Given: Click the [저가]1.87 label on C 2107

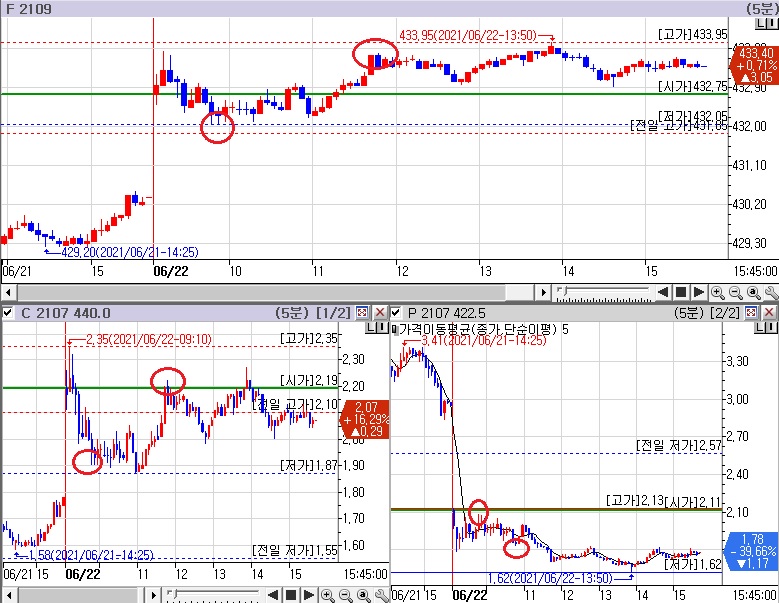Looking at the screenshot, I should [x=309, y=465].
